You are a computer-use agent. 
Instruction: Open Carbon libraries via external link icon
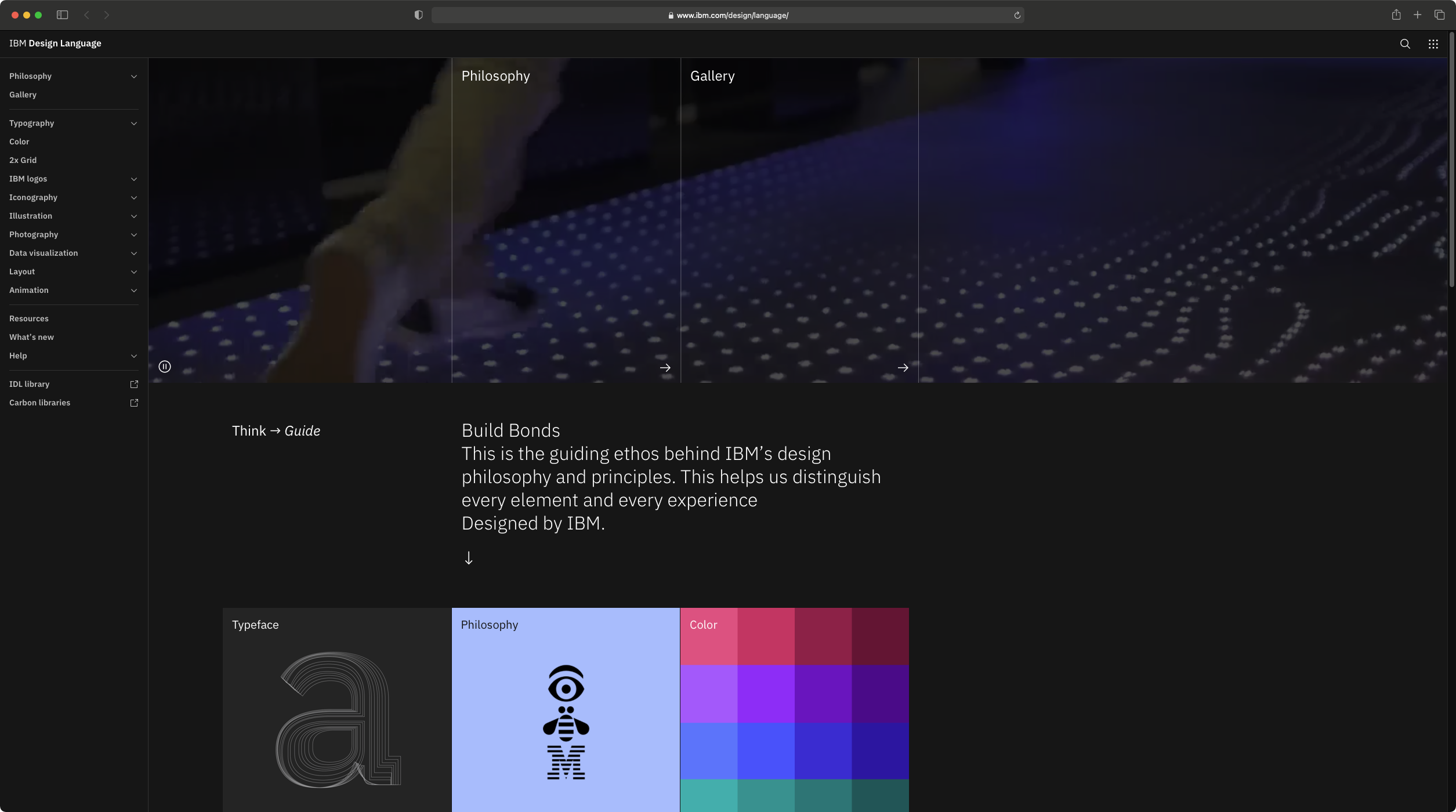tap(134, 403)
